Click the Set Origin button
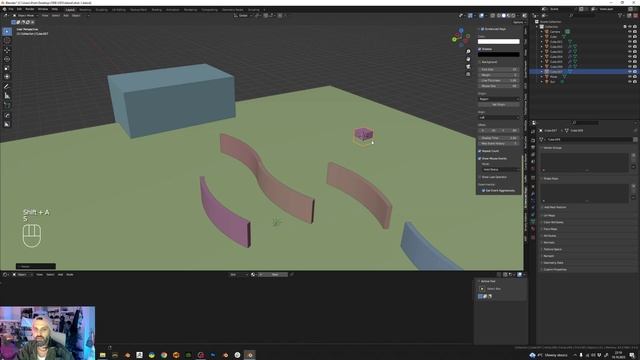The height and width of the screenshot is (360, 640). point(499,104)
